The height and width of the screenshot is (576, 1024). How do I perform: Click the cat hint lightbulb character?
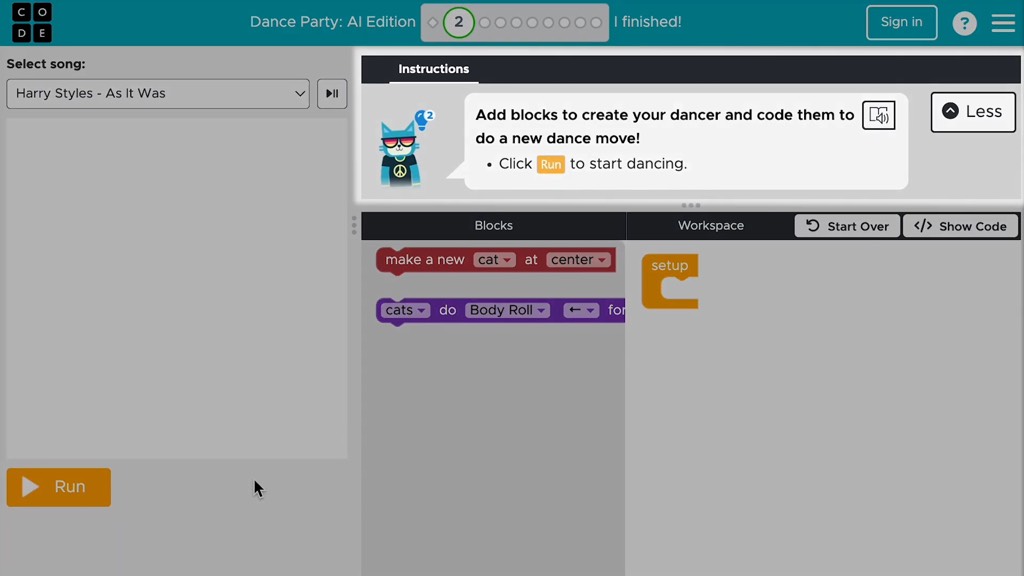coord(402,150)
